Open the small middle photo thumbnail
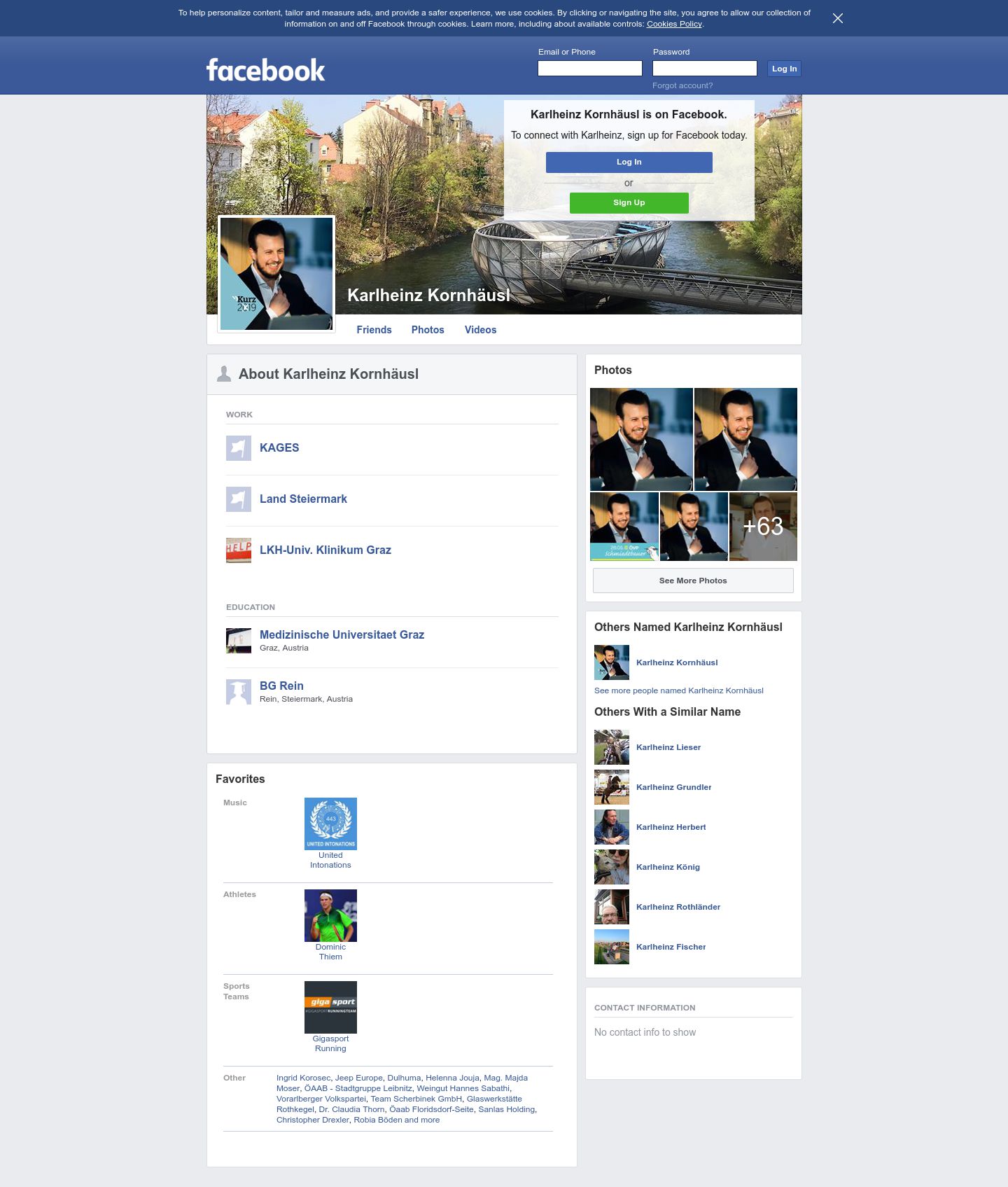This screenshot has height=1187, width=1008. (694, 527)
